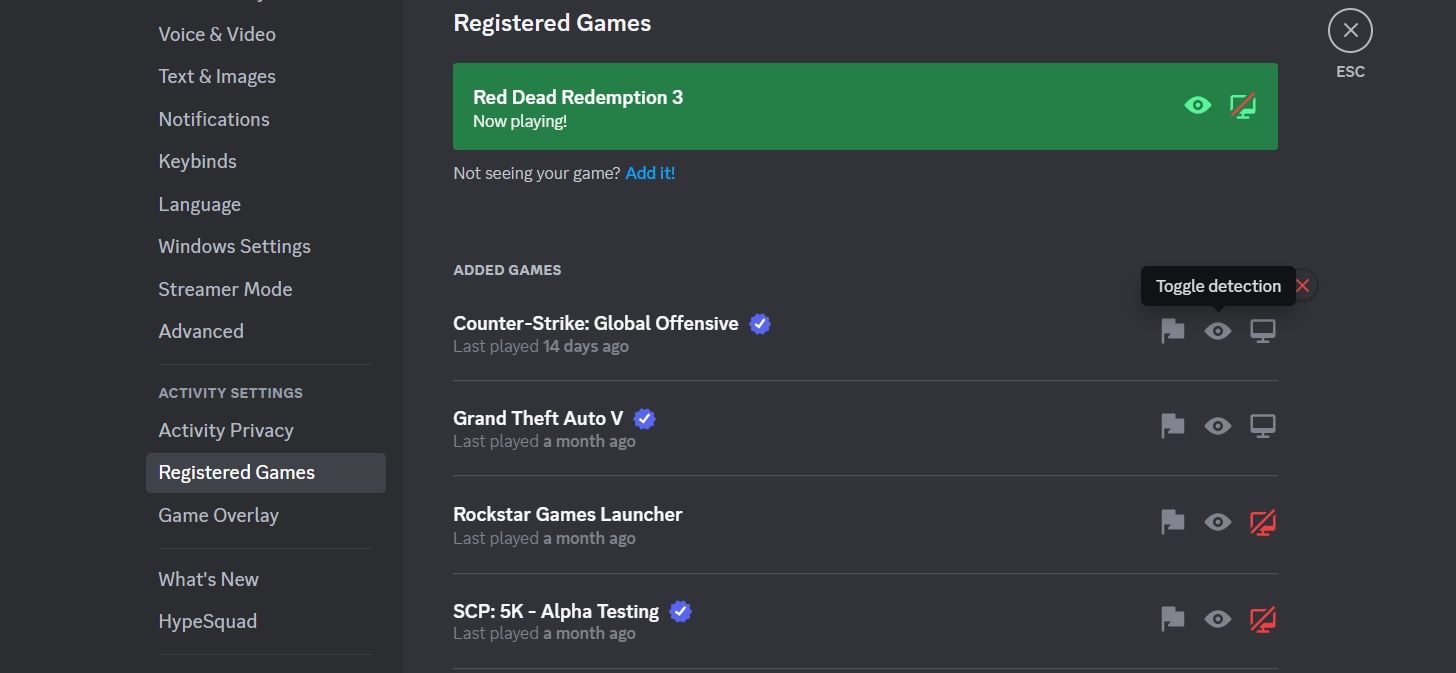Viewport: 1456px width, 673px height.
Task: Toggle the eye icon for Rockstar Games Launcher
Action: click(x=1218, y=522)
